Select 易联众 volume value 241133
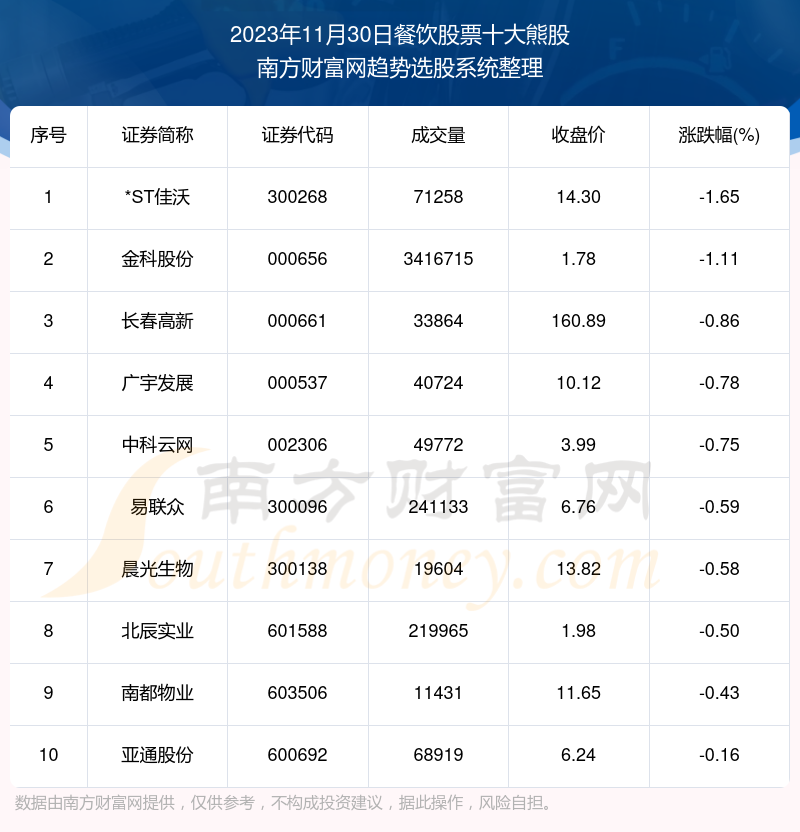The width and height of the screenshot is (800, 832). click(438, 507)
